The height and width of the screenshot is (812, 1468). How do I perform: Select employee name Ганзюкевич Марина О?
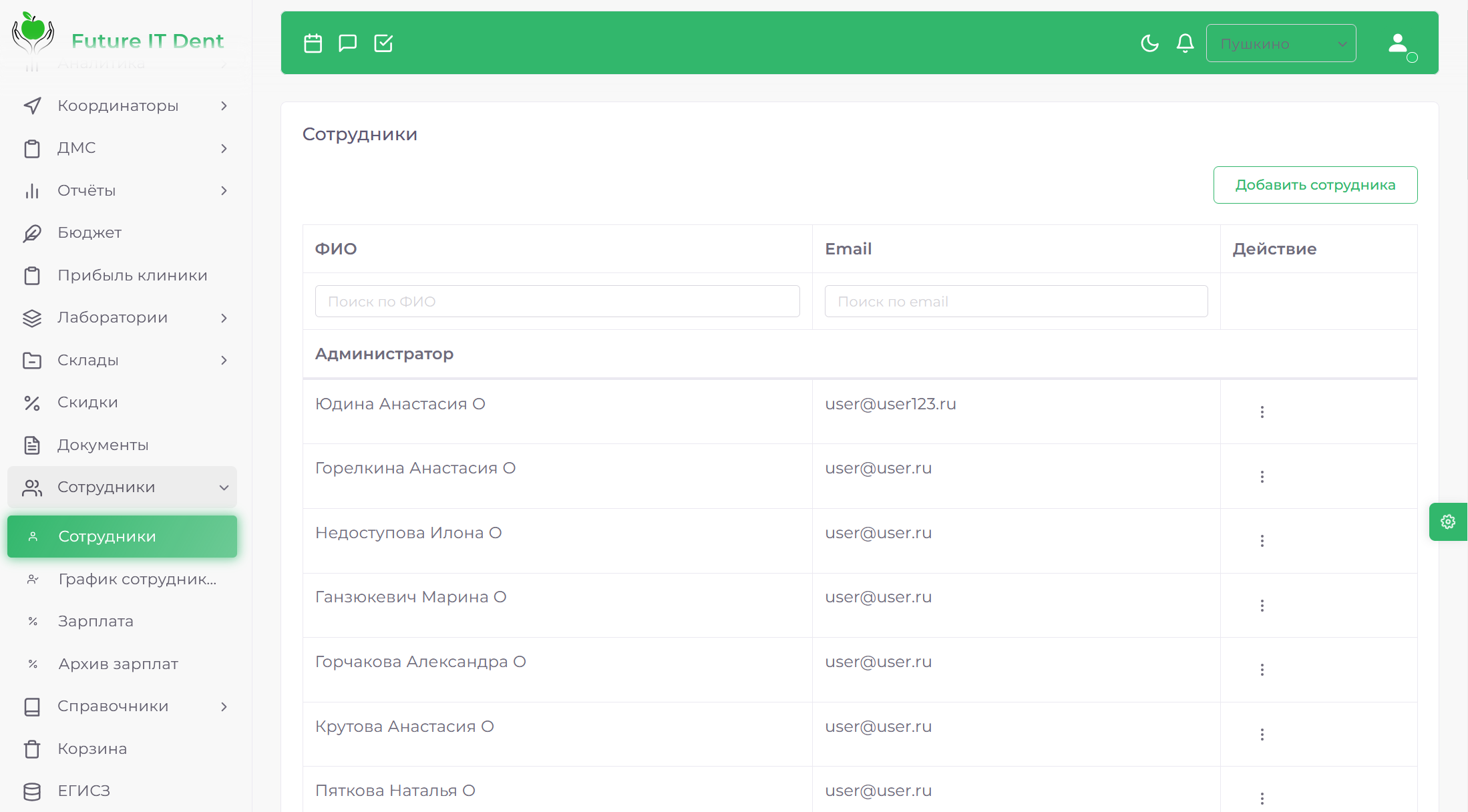coord(411,597)
